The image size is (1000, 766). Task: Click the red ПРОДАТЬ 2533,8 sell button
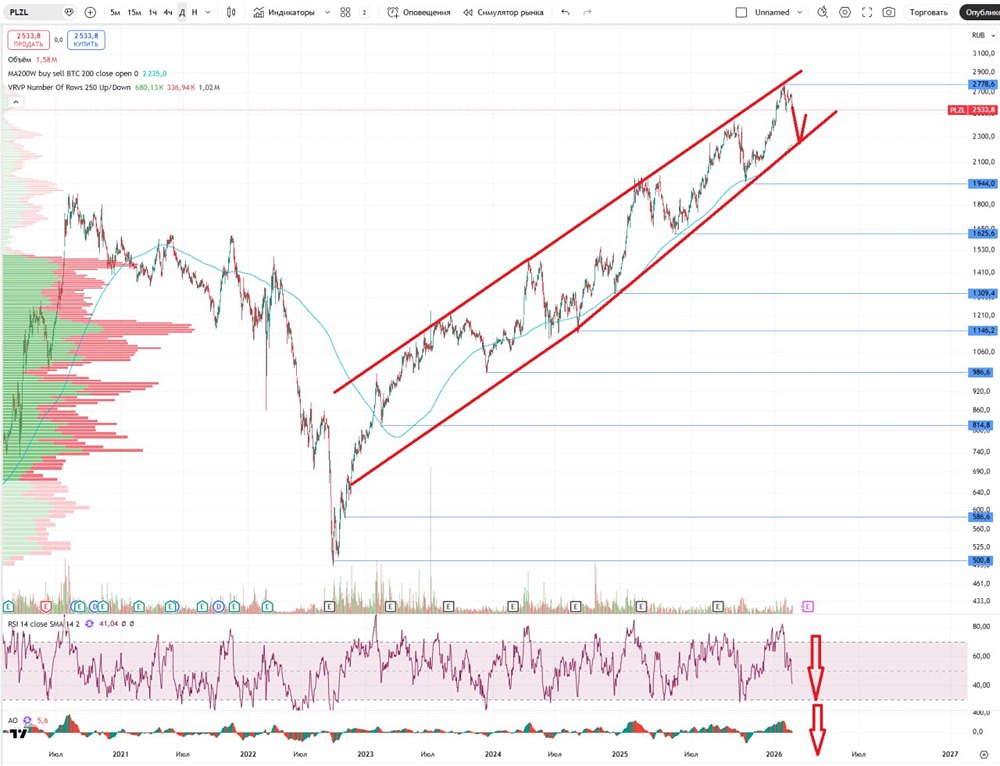click(28, 40)
